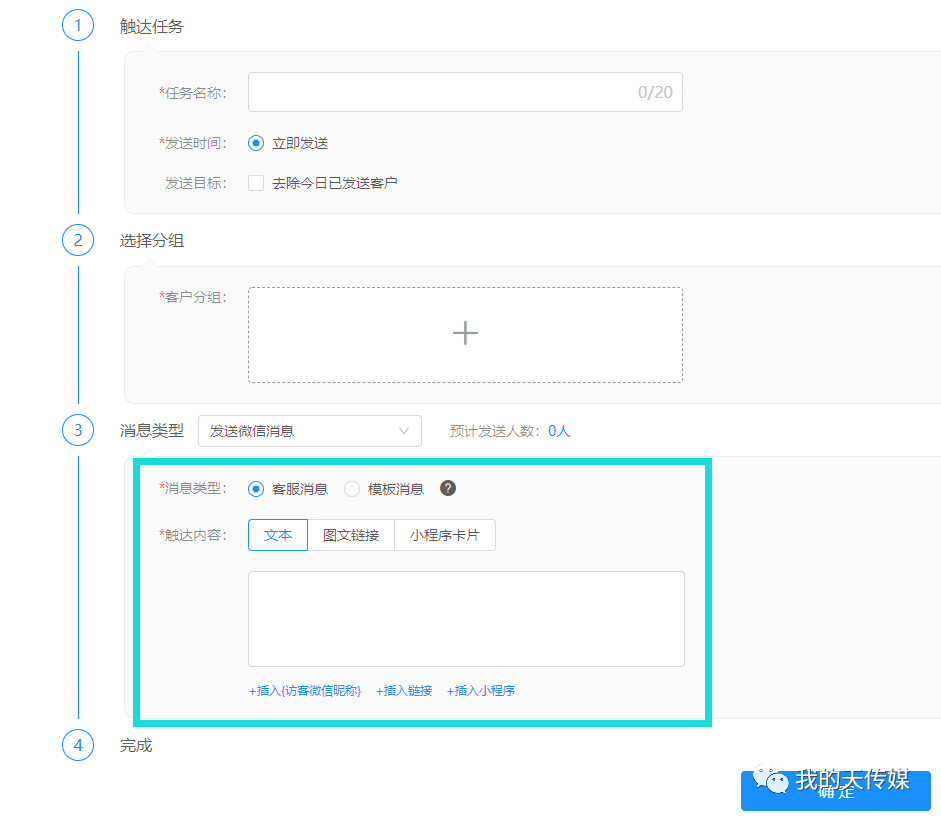Switch to the 图文链接 content tab

coord(351,535)
